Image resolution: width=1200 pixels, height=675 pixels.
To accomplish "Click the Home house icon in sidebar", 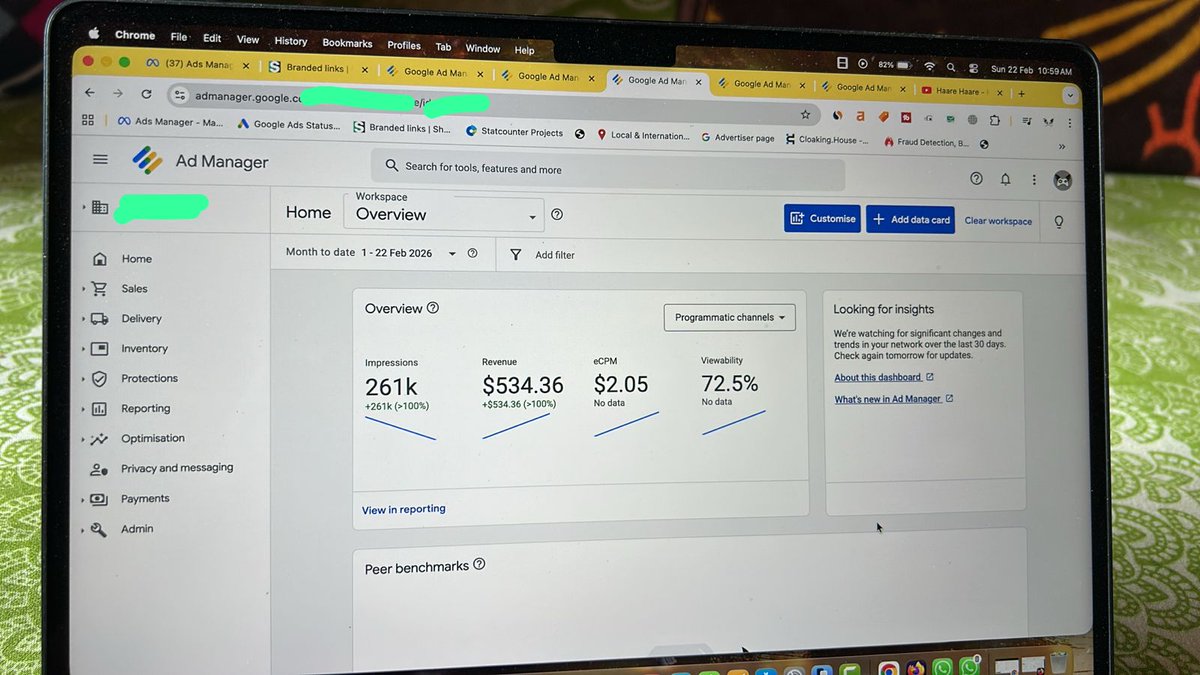I will pos(99,259).
